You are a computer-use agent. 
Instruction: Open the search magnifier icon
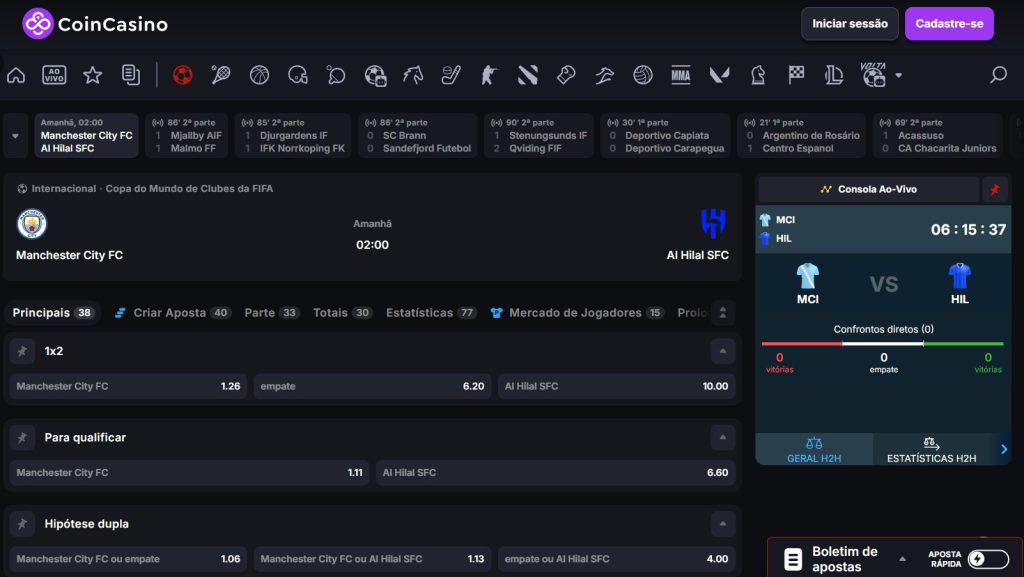(998, 75)
